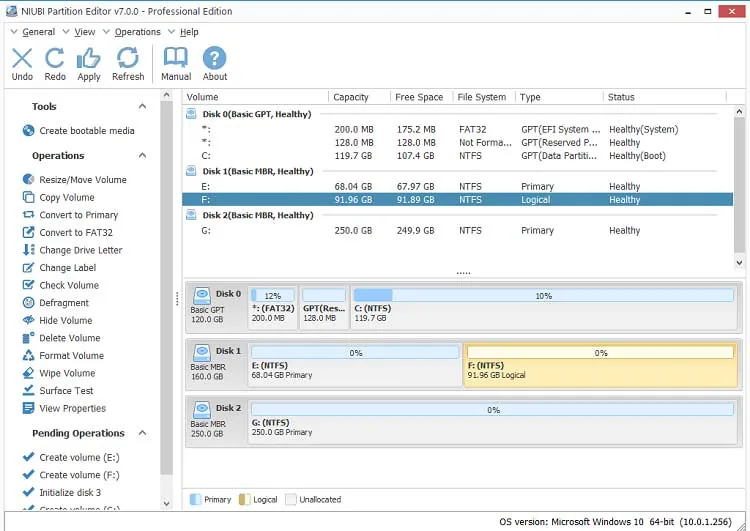Viewport: 750px width, 531px height.
Task: Click the Change Label icon
Action: click(x=28, y=267)
